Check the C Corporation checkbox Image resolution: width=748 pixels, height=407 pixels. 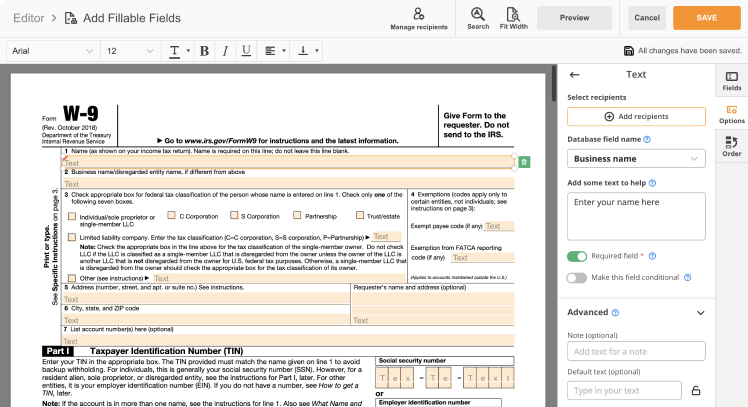coord(171,215)
